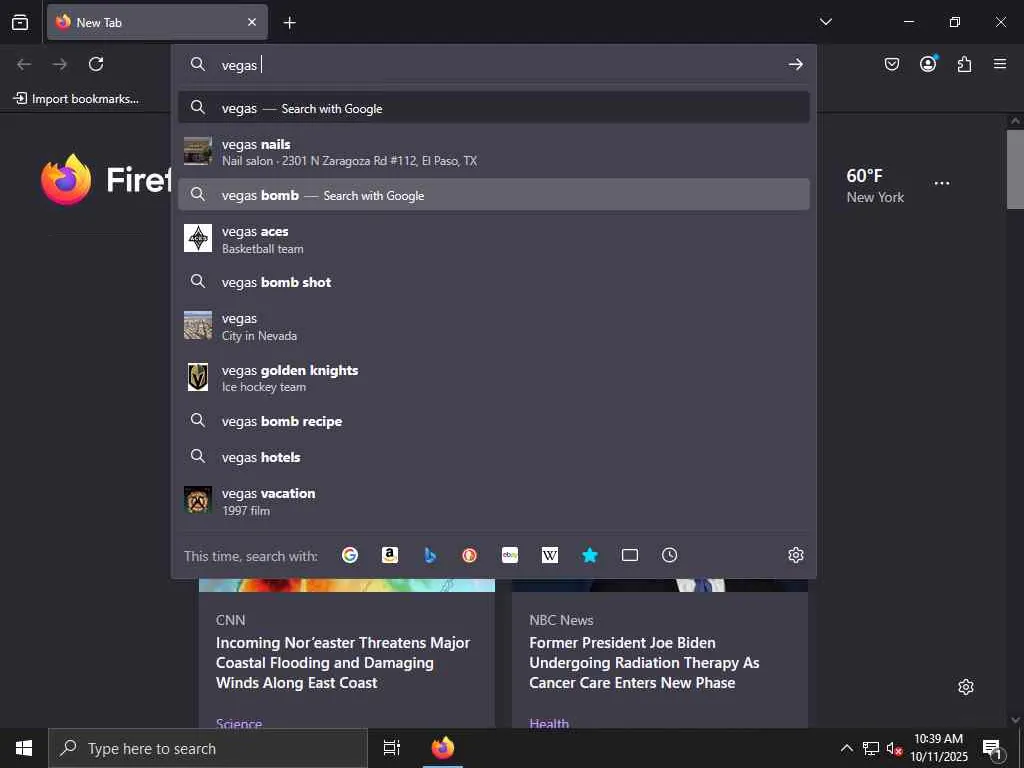Select the 'vegas bomb' suggestion
The width and height of the screenshot is (1024, 768).
(494, 195)
